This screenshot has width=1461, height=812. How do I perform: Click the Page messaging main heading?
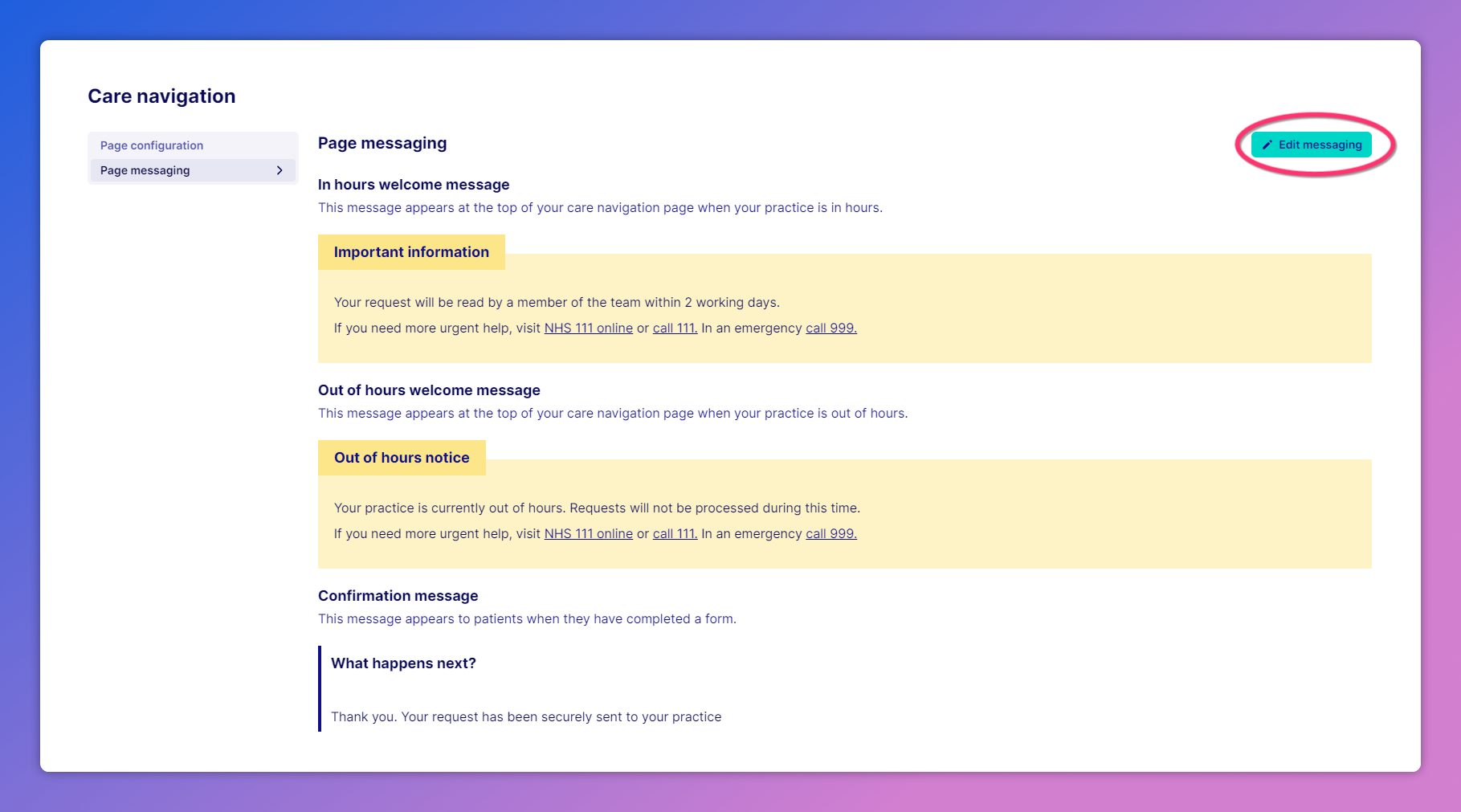(382, 143)
